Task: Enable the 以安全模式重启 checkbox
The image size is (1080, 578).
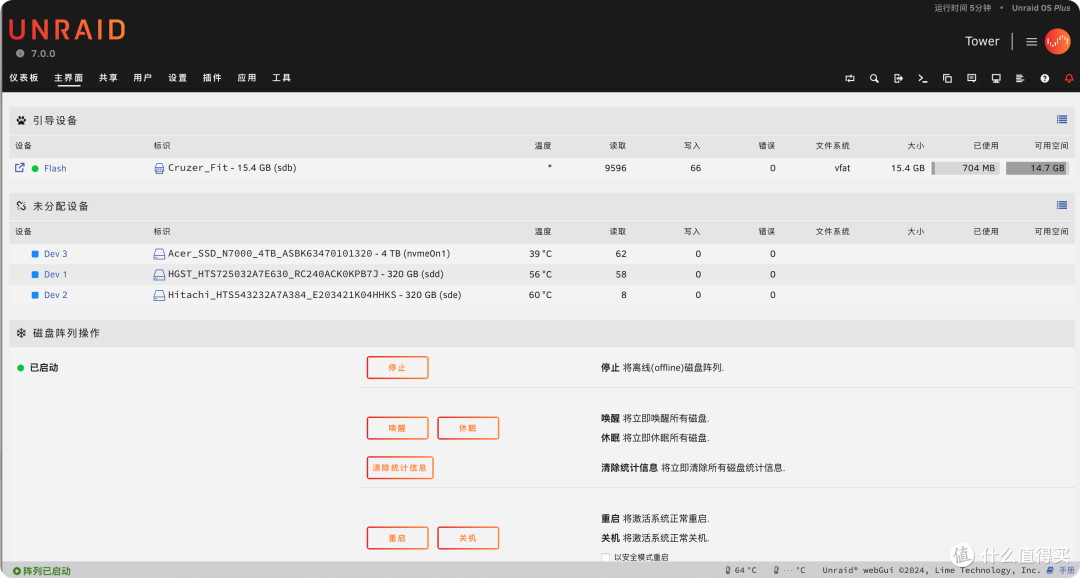Action: (605, 557)
